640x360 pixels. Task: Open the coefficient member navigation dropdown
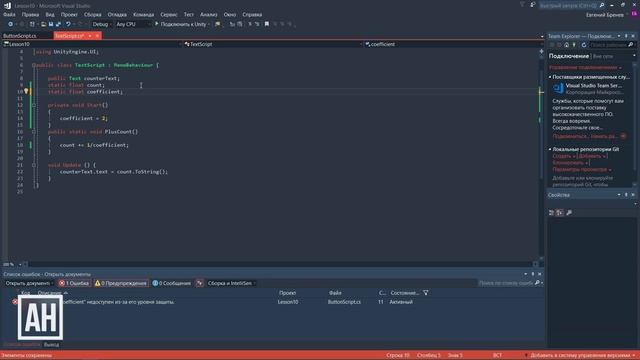[x=453, y=44]
